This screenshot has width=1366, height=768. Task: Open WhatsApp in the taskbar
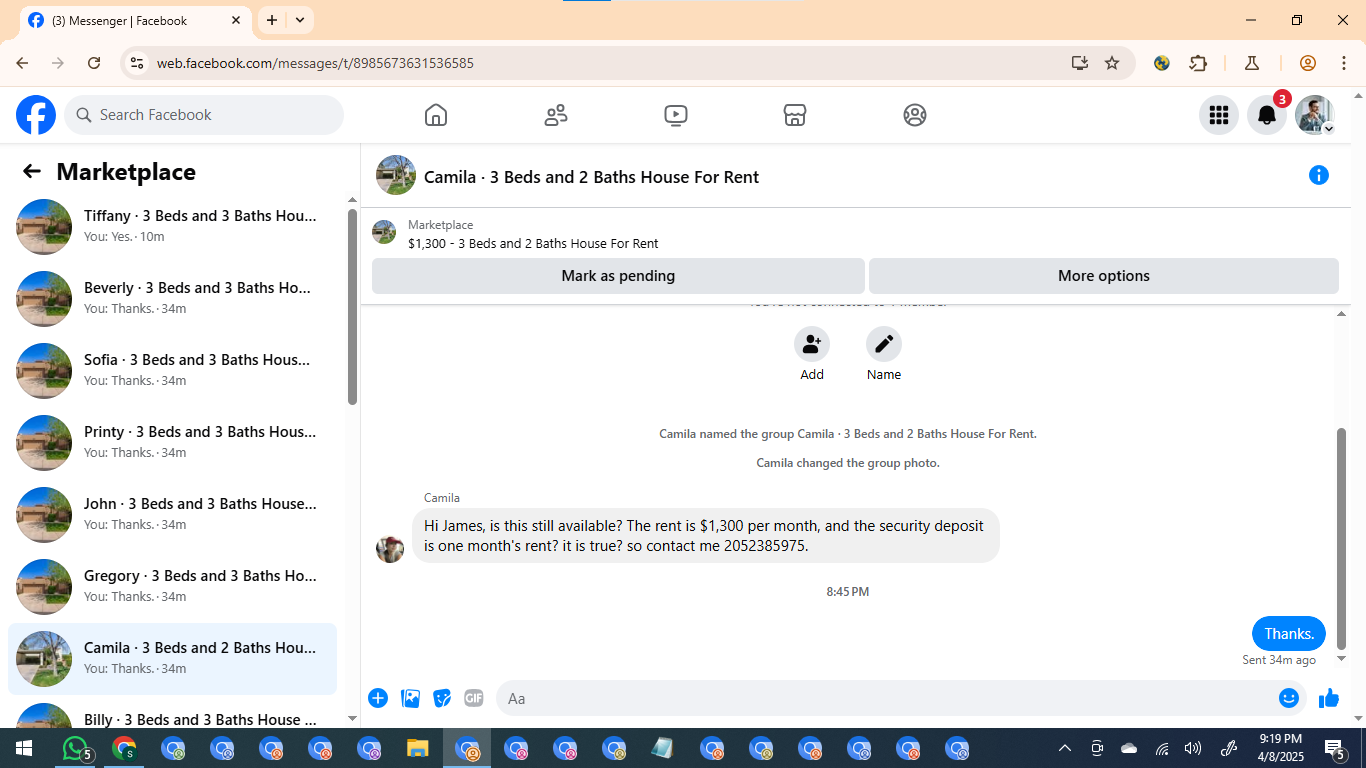76,748
